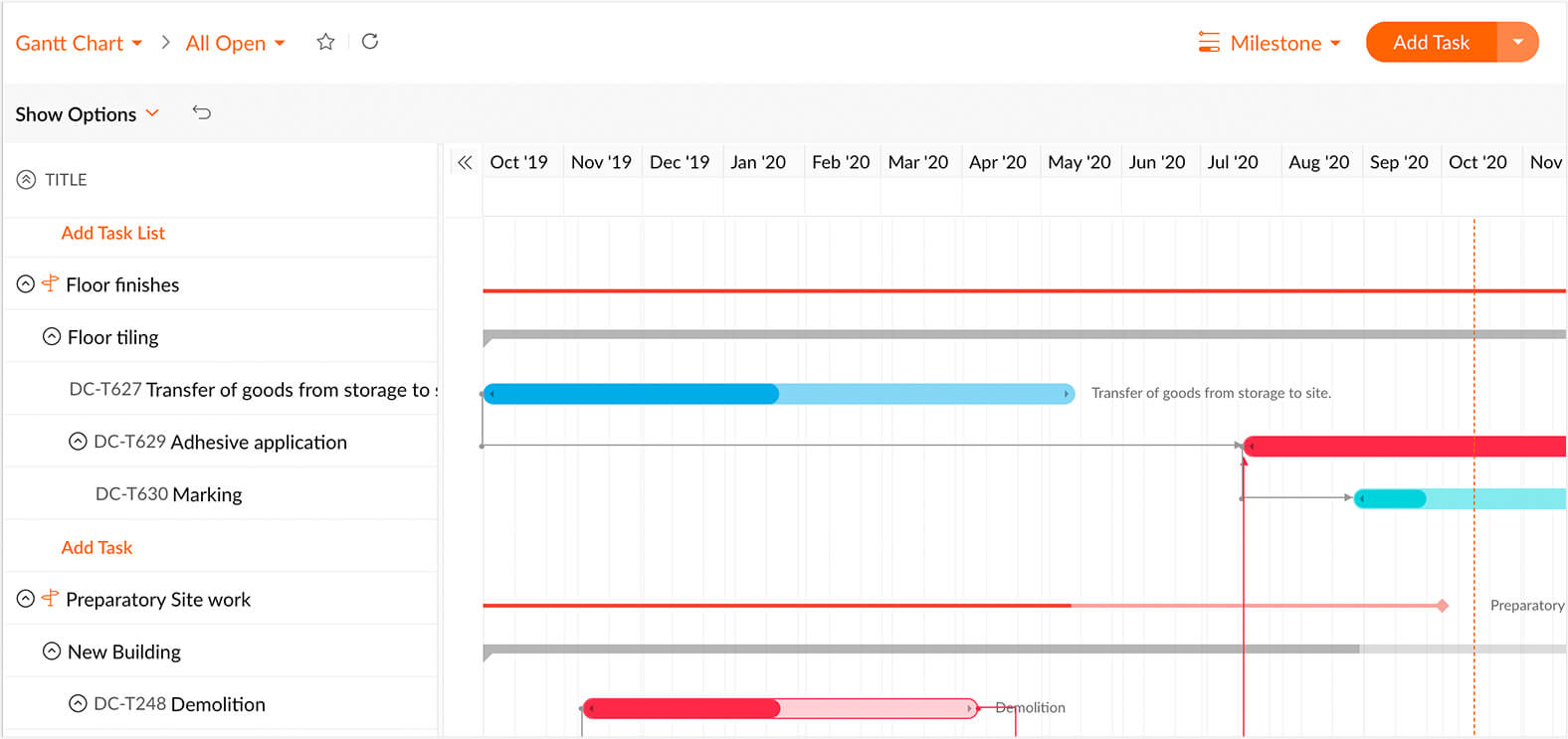Screen dimensions: 1568x739
Task: Collapse the DC-T629 Adhesive application task
Action: point(78,442)
